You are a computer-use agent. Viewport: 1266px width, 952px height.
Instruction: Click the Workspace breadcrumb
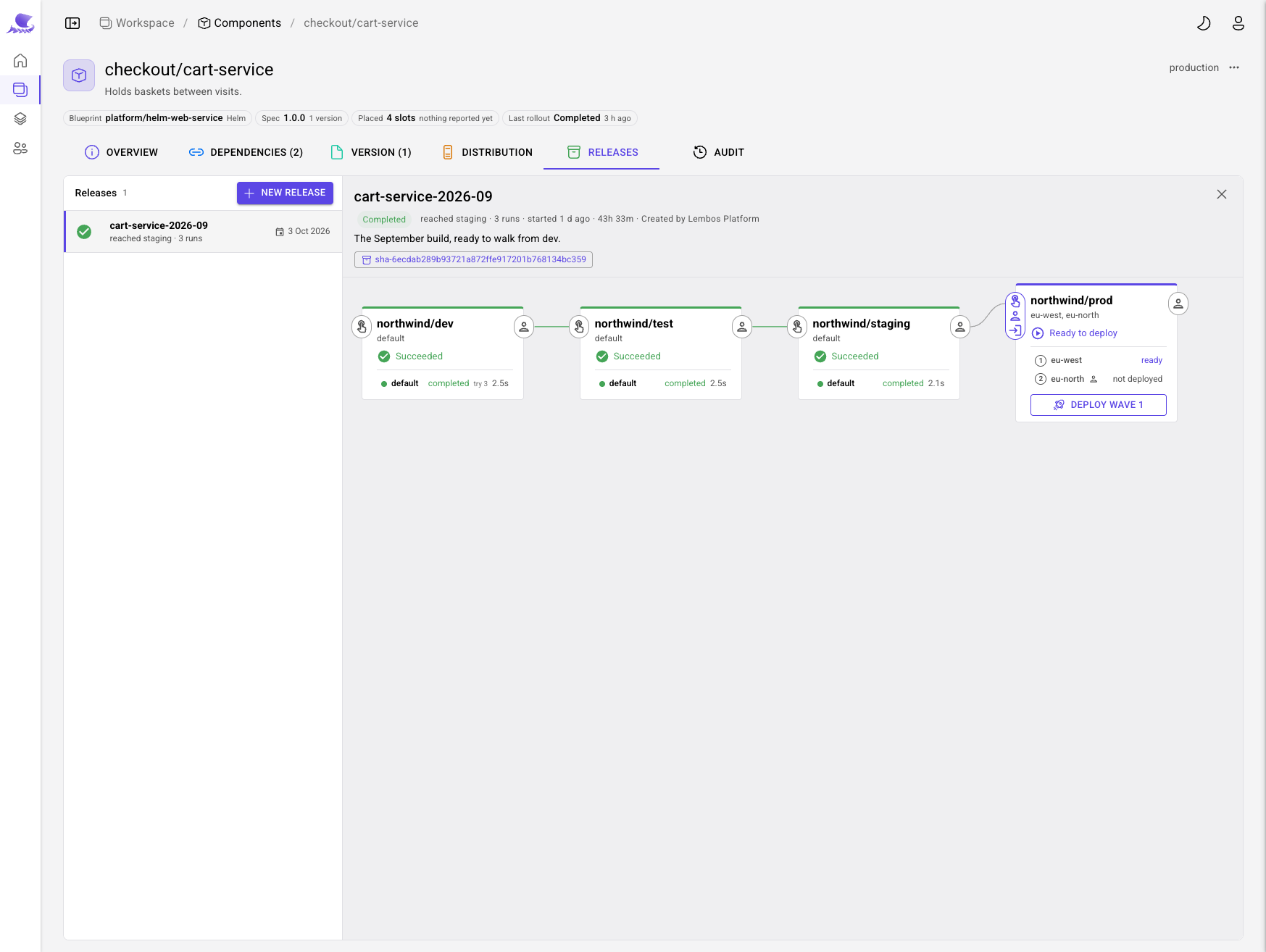point(137,23)
